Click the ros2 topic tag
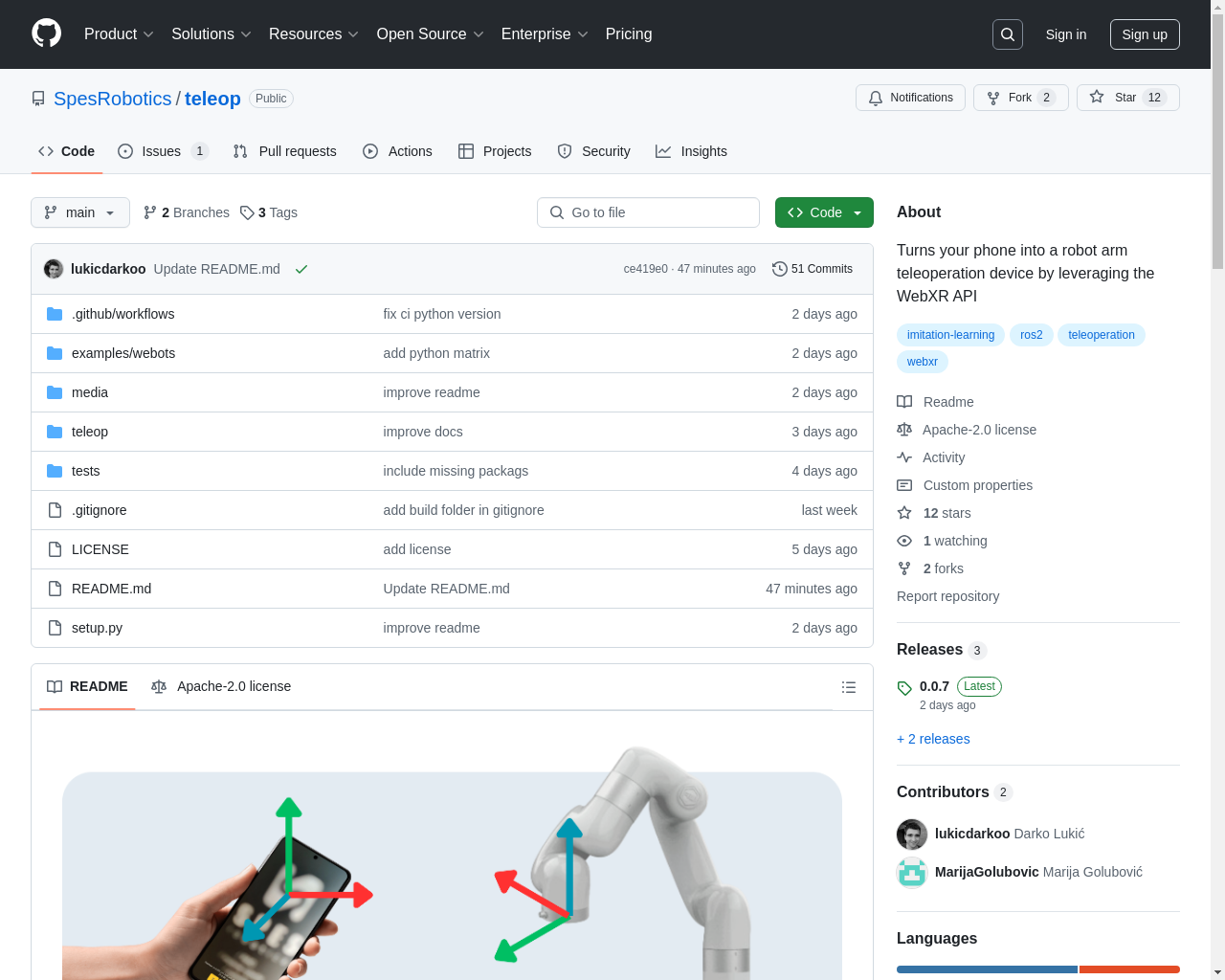The width and height of the screenshot is (1225, 980). point(1032,335)
